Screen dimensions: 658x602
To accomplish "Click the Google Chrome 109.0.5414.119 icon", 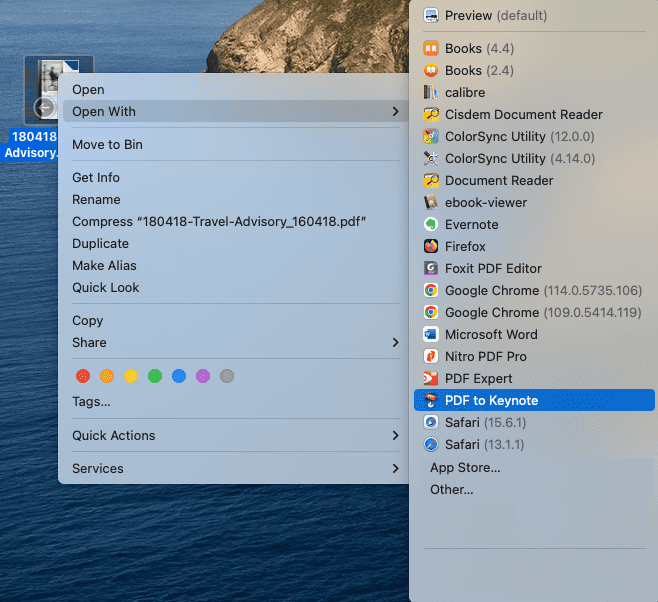I will point(431,312).
